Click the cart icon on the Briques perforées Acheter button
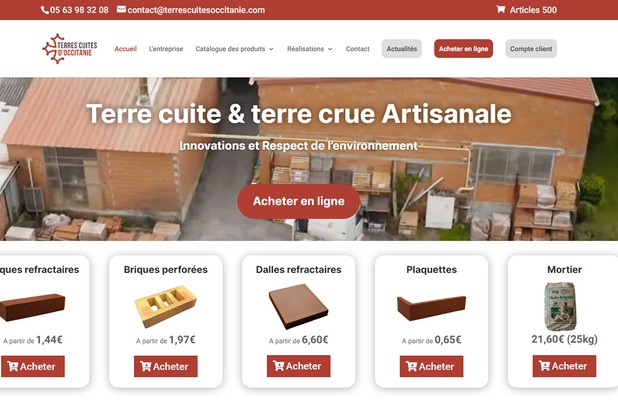This screenshot has width=618, height=412. point(145,366)
